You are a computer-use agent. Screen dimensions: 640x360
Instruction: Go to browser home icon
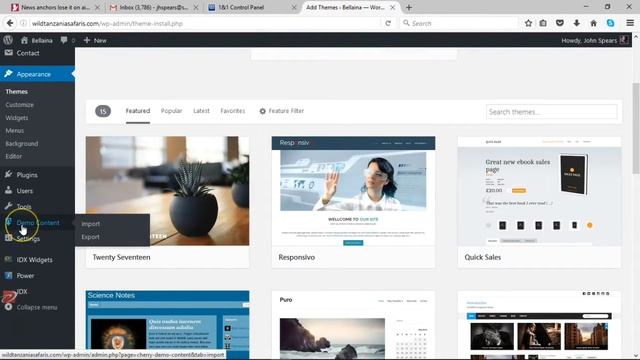click(x=593, y=23)
